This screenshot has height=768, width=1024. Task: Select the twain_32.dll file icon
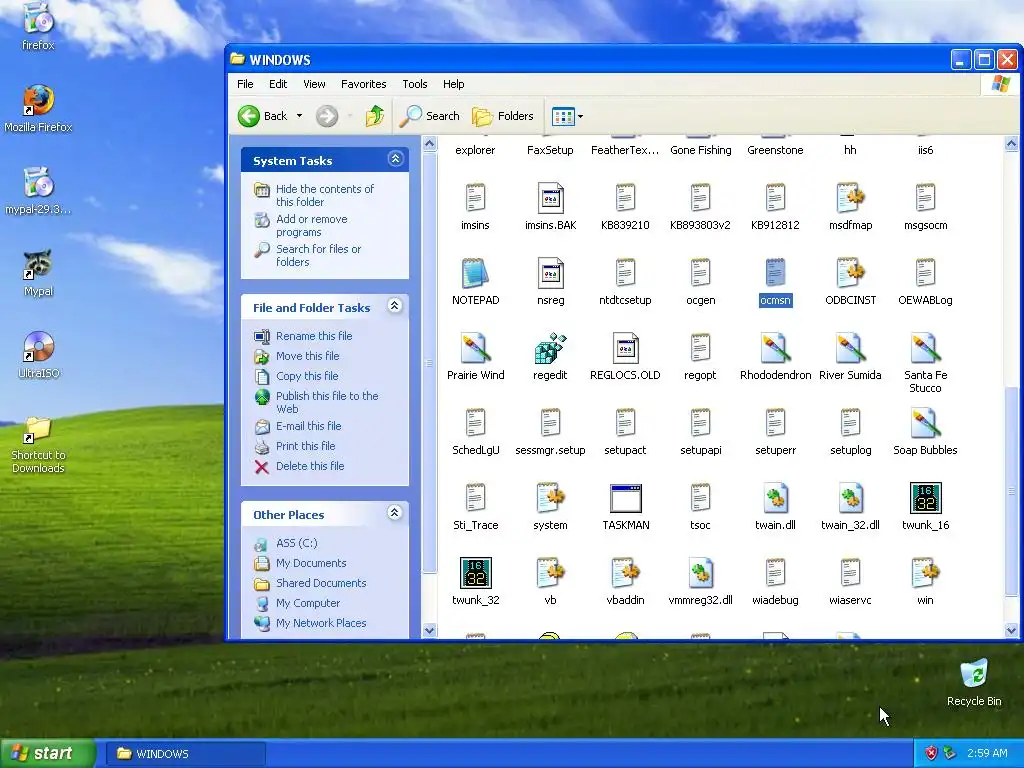(x=850, y=498)
